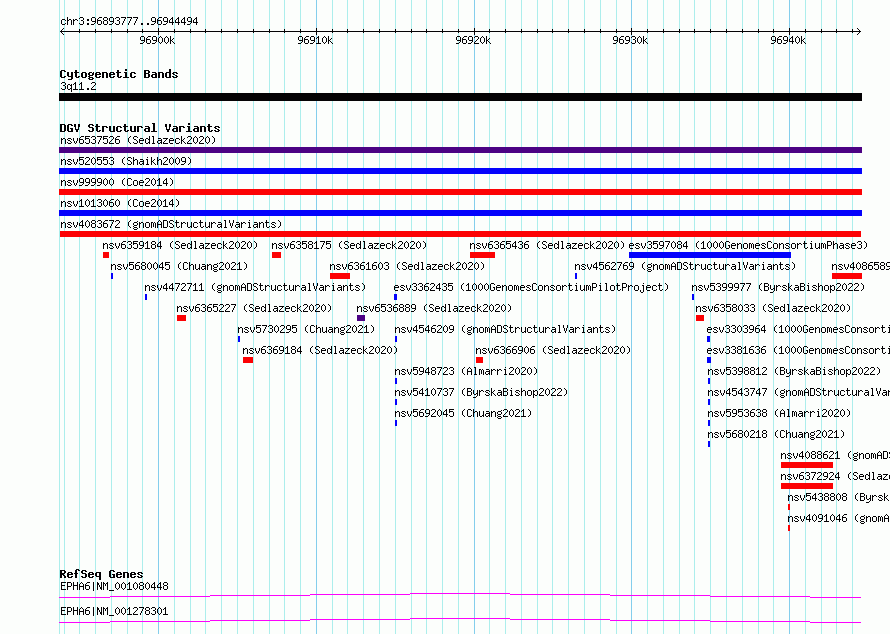Open EPHA6|NM_001278301 gene label

pos(114,611)
